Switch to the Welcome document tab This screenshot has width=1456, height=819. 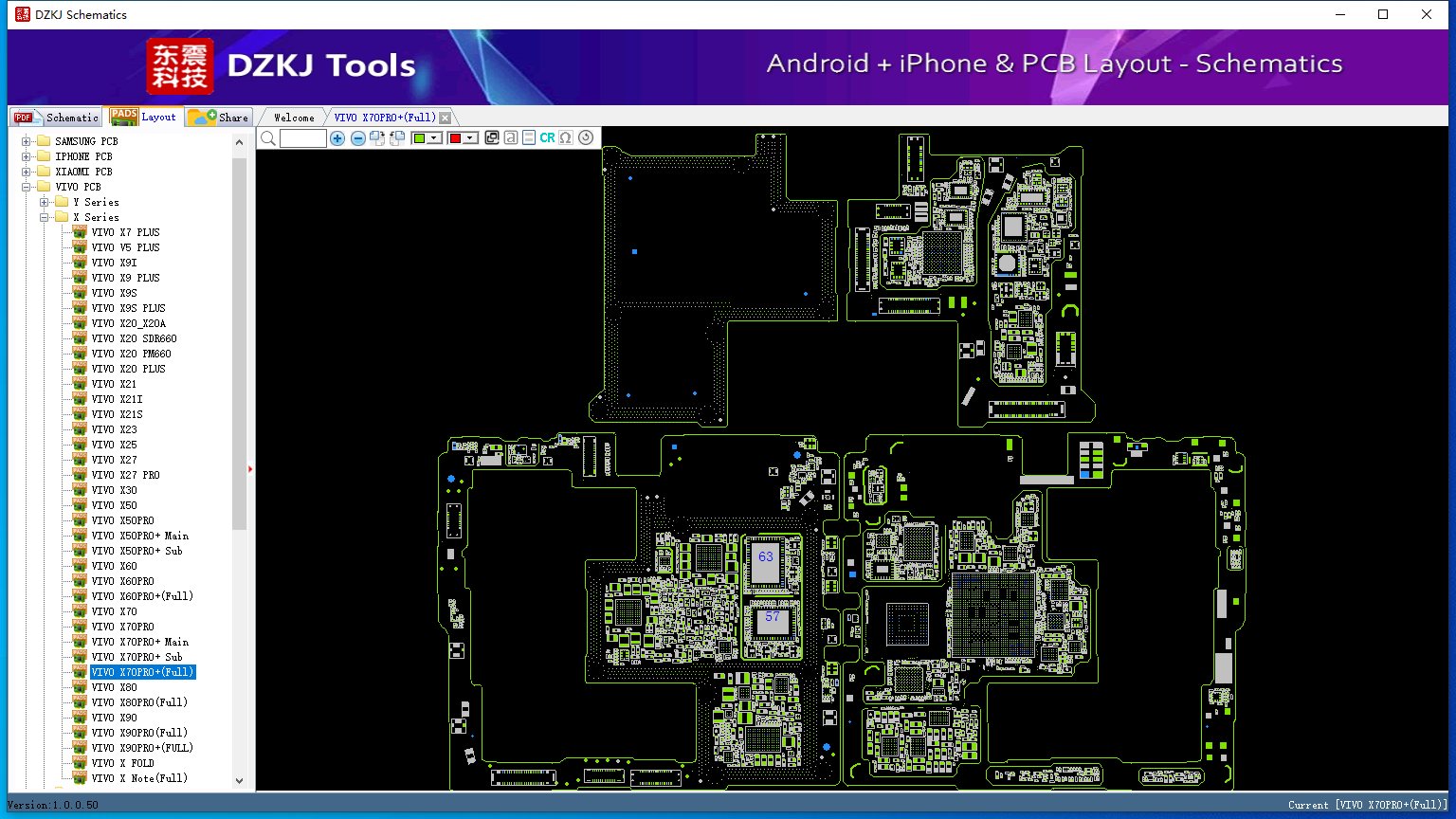[294, 118]
